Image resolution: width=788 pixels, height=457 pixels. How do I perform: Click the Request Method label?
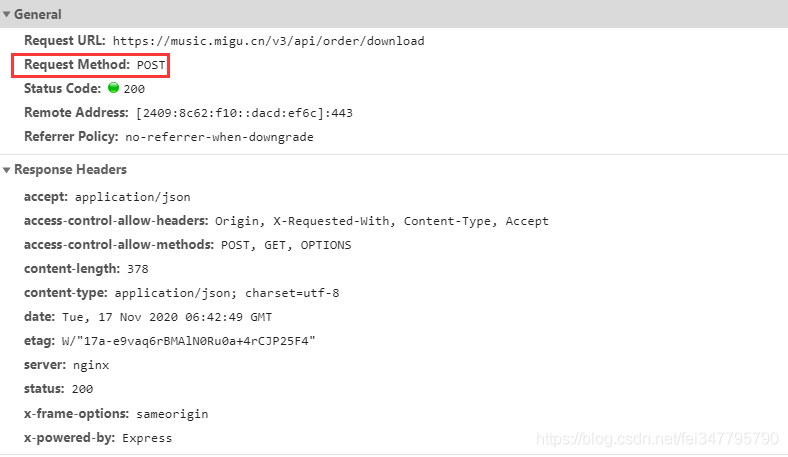[x=77, y=64]
